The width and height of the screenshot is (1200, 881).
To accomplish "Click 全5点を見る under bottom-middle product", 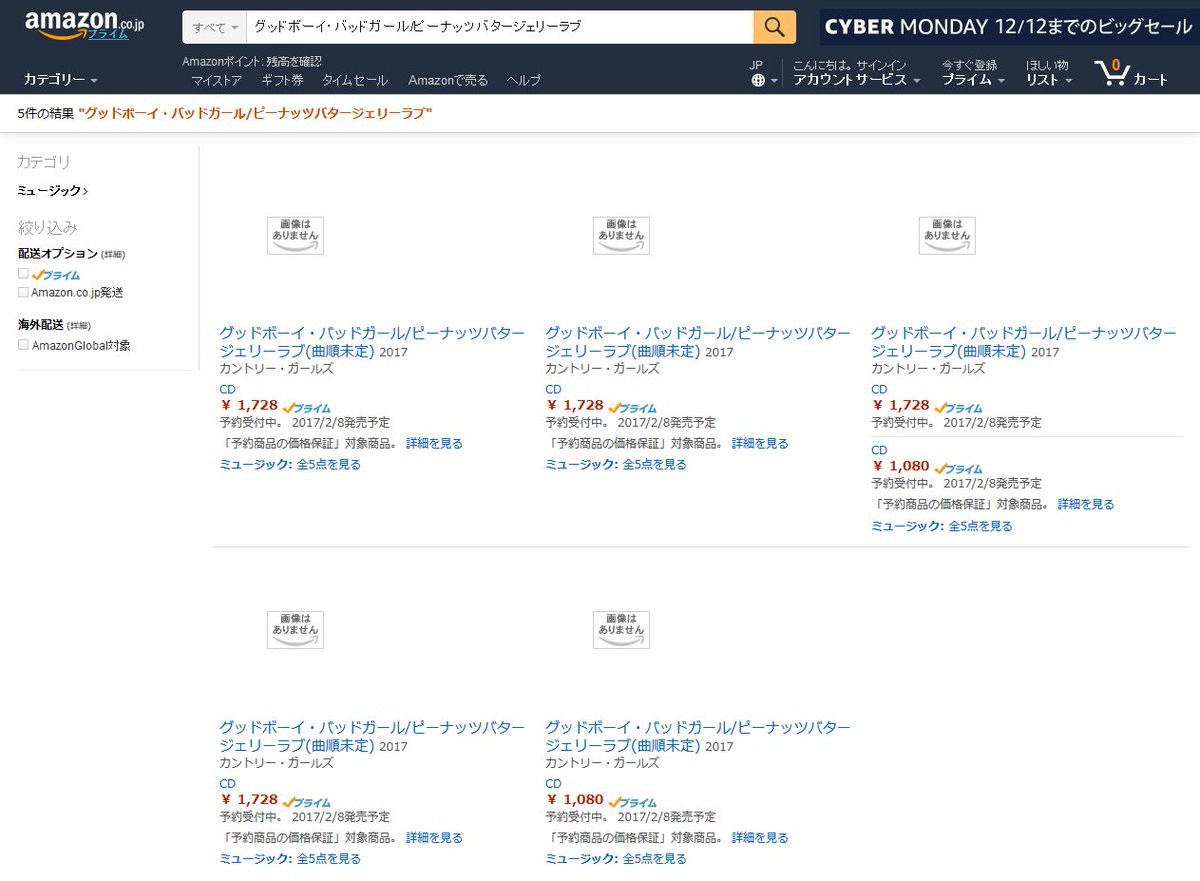I will click(x=655, y=858).
